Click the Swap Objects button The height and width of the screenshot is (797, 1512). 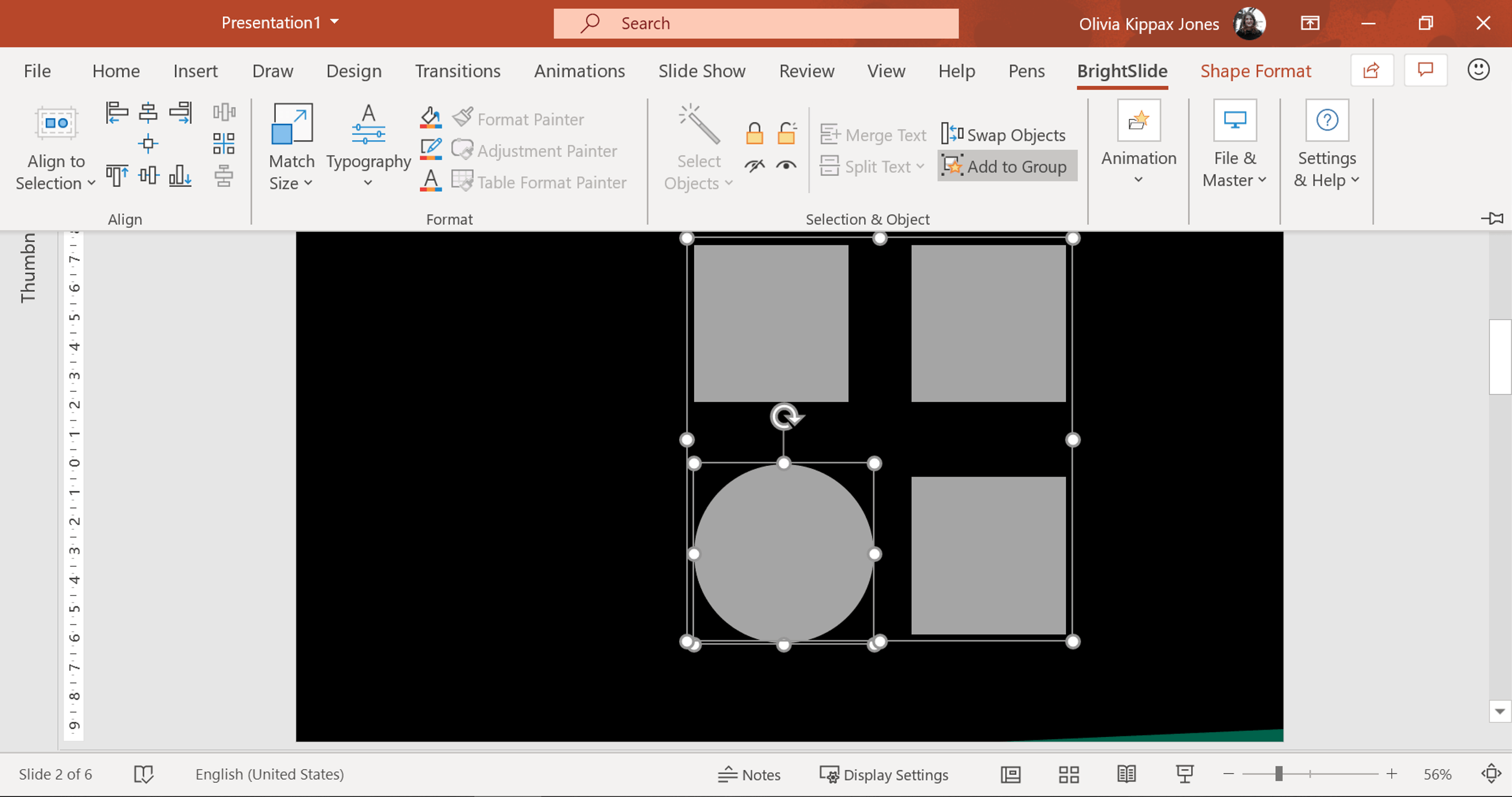click(x=1005, y=135)
